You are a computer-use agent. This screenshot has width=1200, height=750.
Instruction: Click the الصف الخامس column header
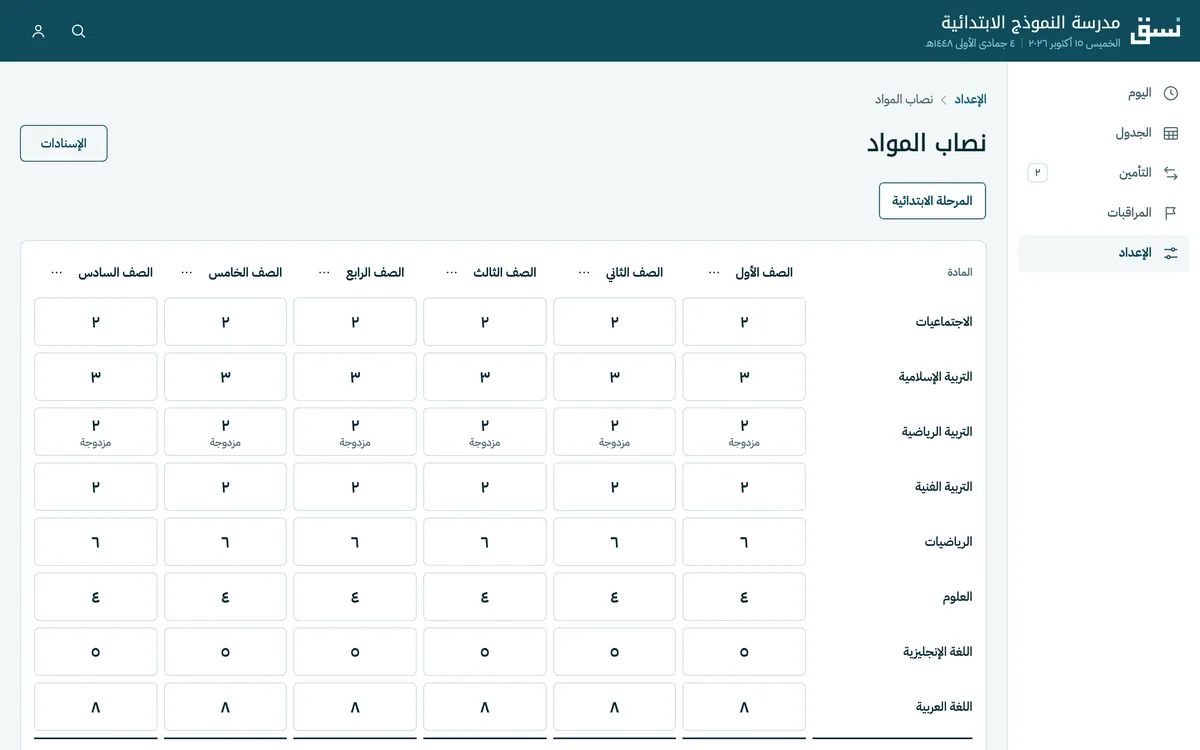click(245, 272)
